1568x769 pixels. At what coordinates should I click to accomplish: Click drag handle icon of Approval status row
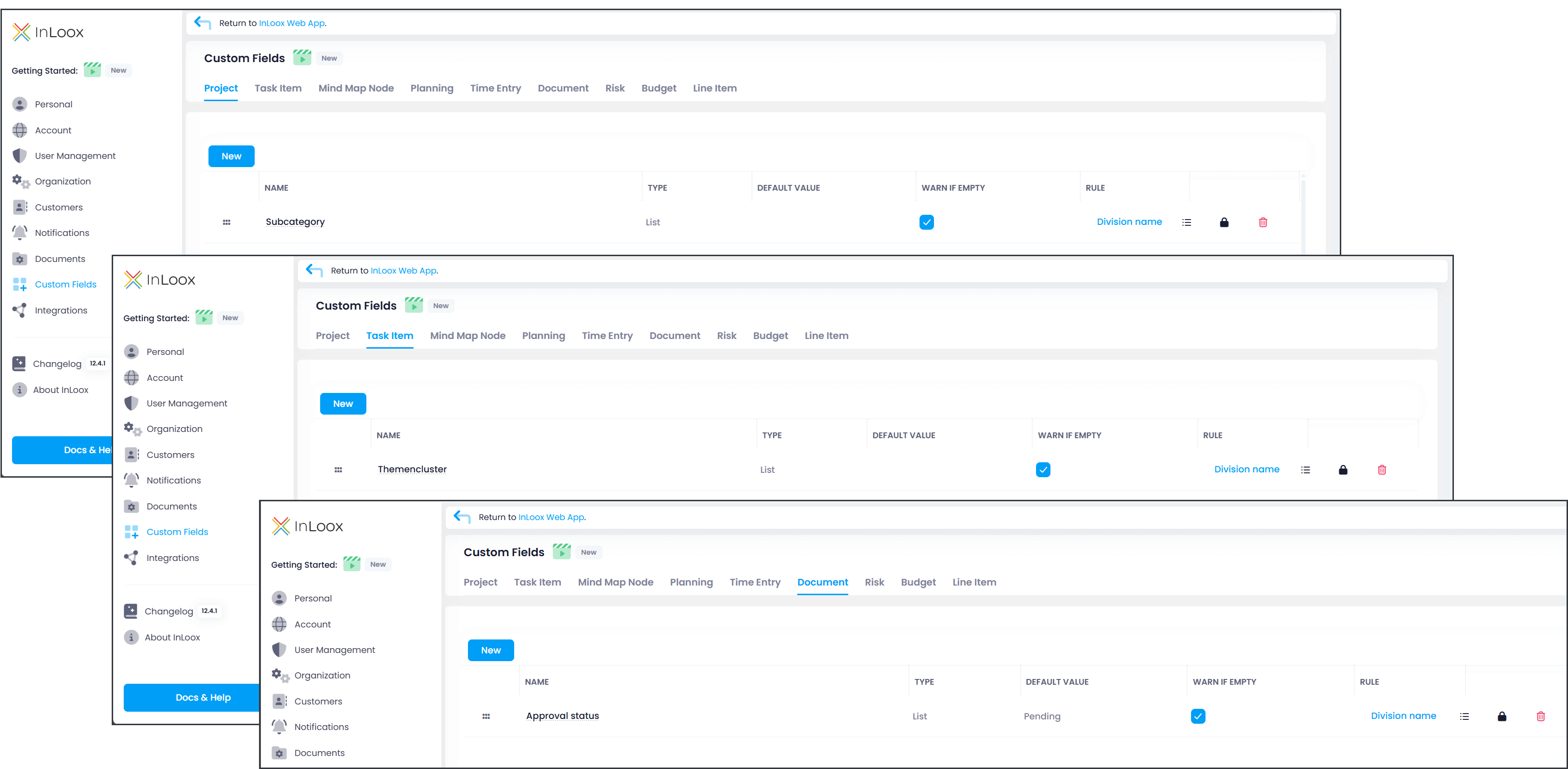coord(486,716)
